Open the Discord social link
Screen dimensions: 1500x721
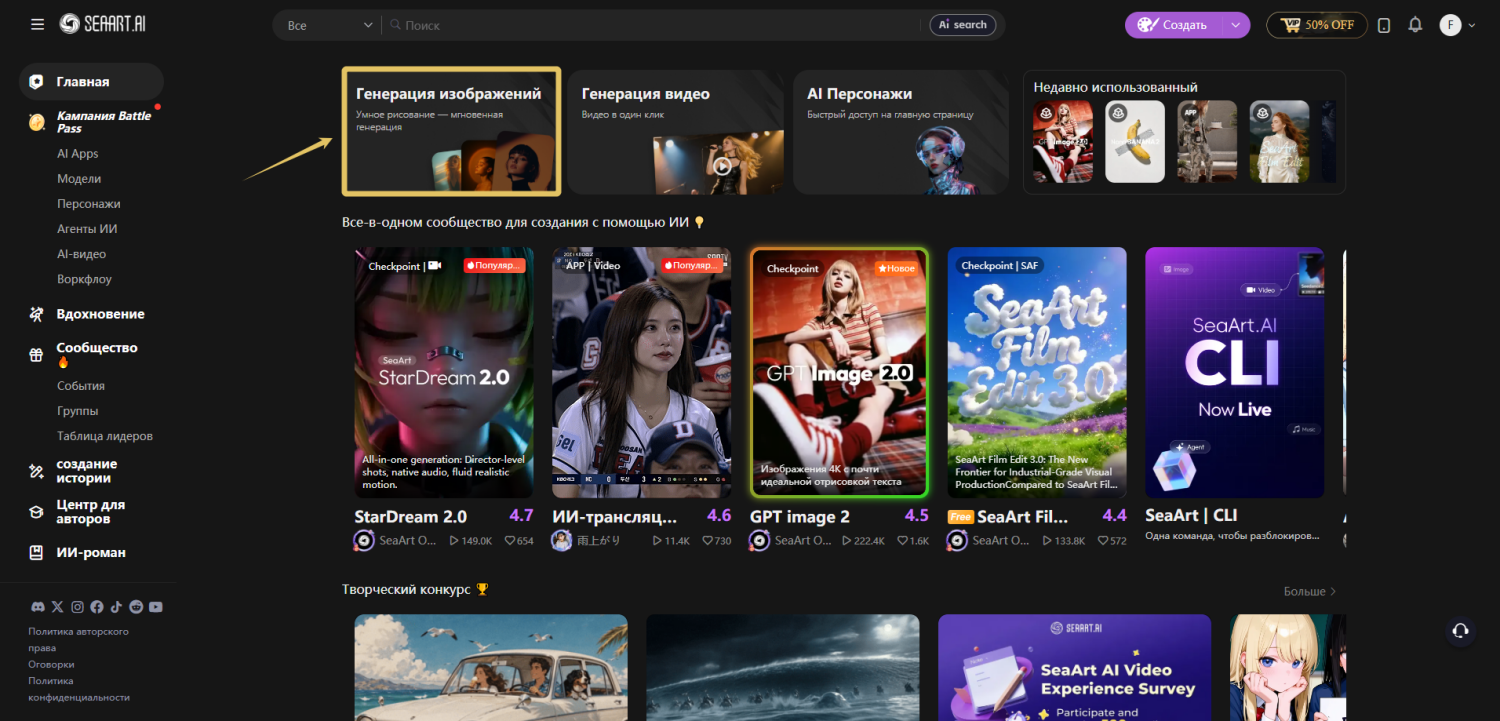pos(38,607)
